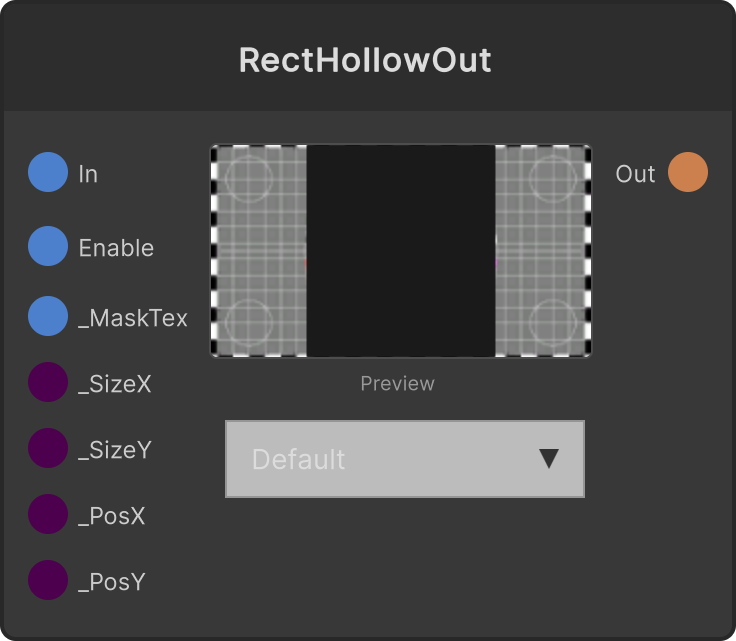Click the blue In input port
The image size is (736, 641).
(48, 172)
